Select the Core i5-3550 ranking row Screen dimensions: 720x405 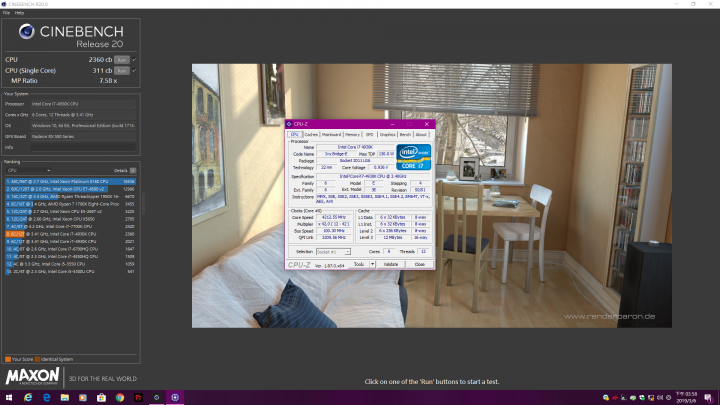pos(70,264)
